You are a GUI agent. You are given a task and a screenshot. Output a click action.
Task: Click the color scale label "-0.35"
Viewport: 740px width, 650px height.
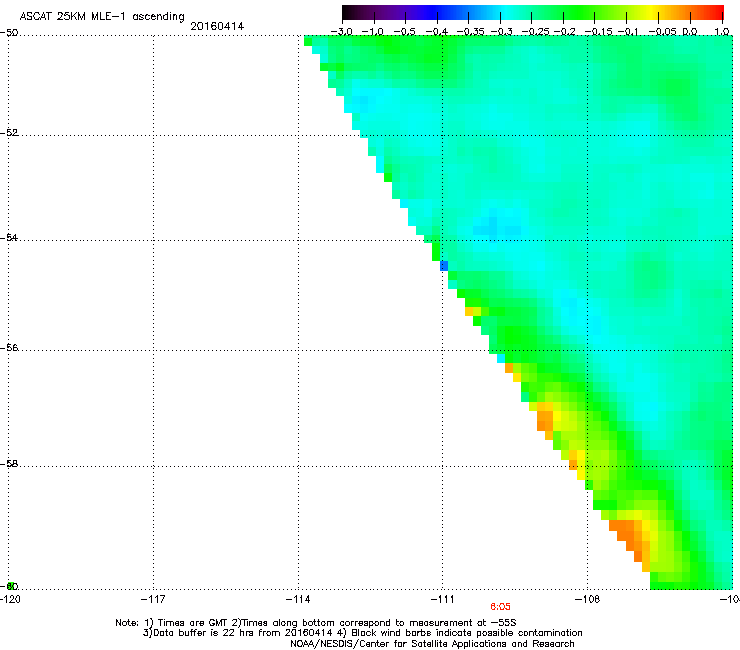tap(470, 32)
